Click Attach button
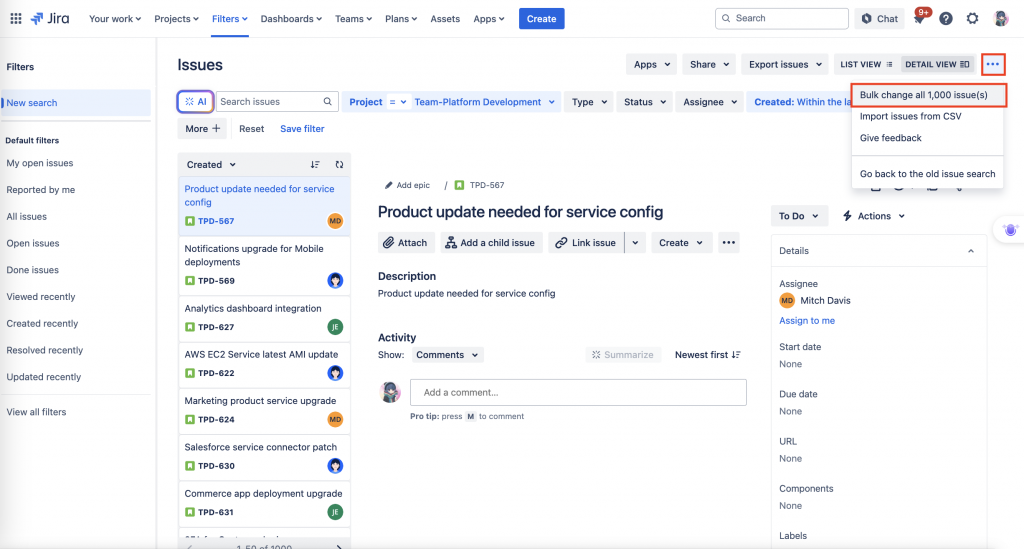 (x=405, y=242)
